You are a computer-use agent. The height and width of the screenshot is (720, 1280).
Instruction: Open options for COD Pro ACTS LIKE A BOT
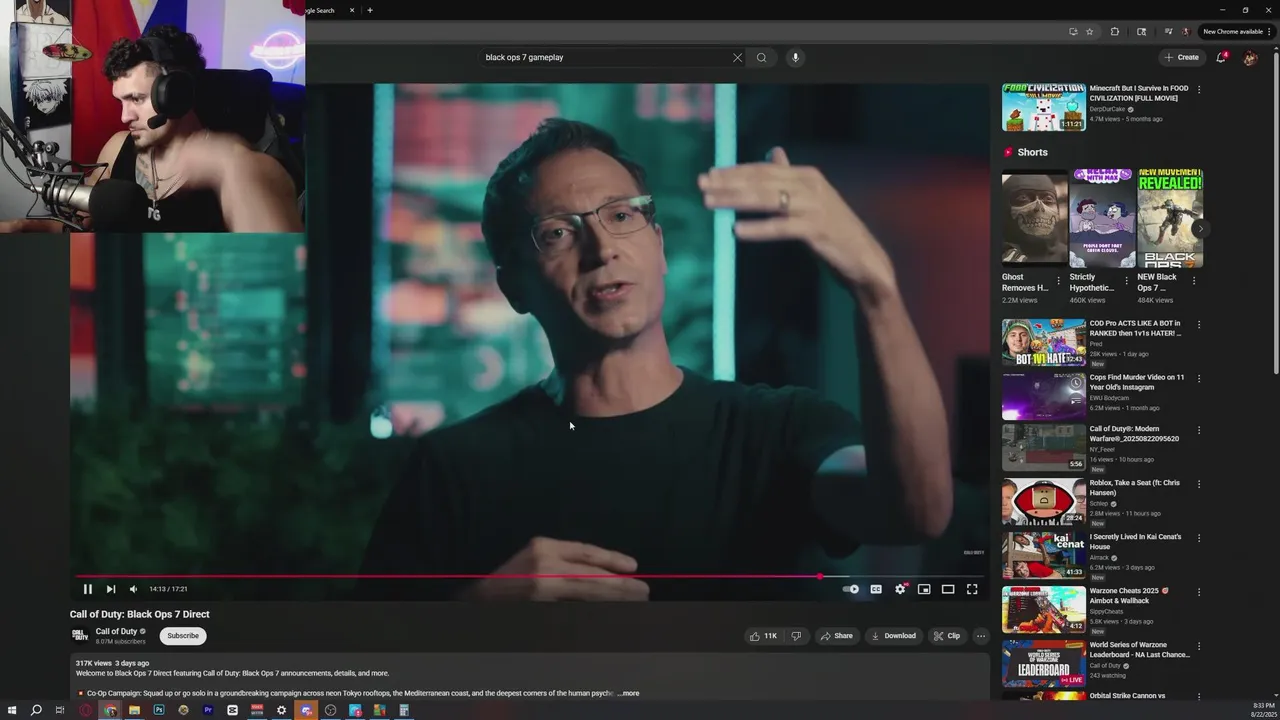(1199, 325)
